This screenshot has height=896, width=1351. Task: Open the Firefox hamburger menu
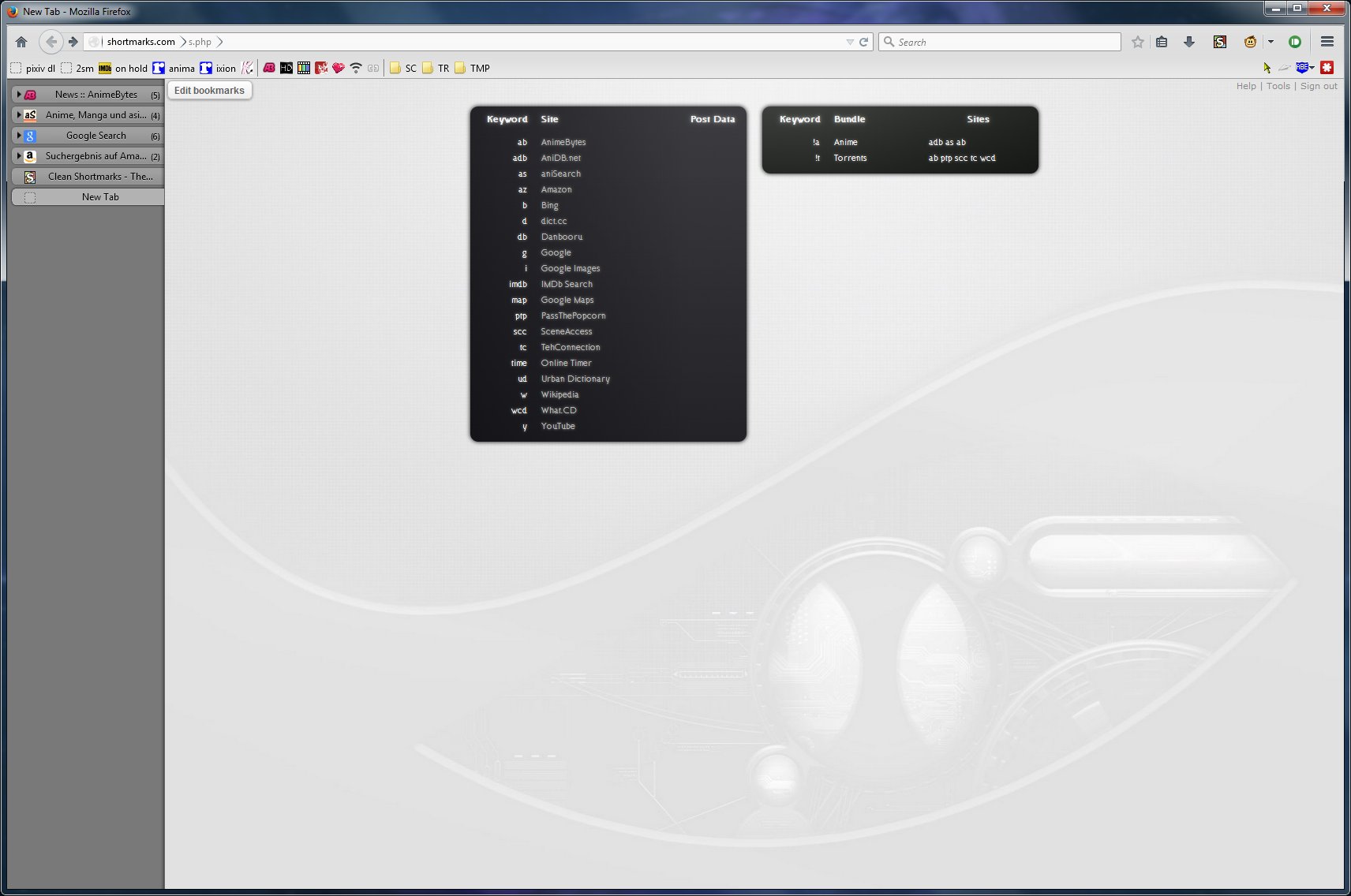[1327, 42]
